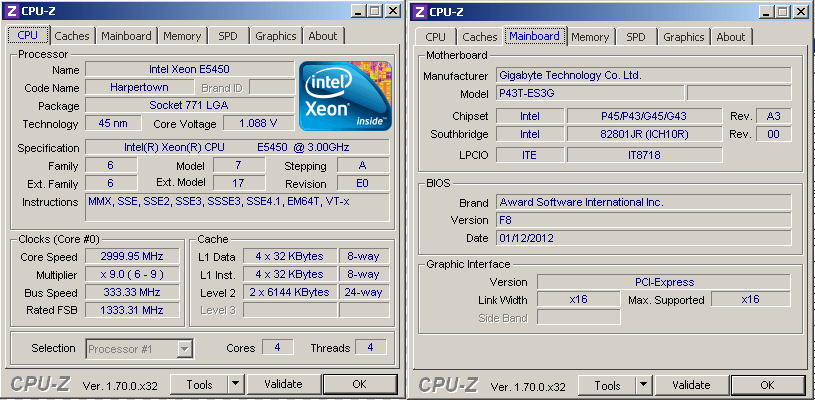Image resolution: width=815 pixels, height=400 pixels.
Task: Click Validate button in right window
Action: (x=691, y=385)
